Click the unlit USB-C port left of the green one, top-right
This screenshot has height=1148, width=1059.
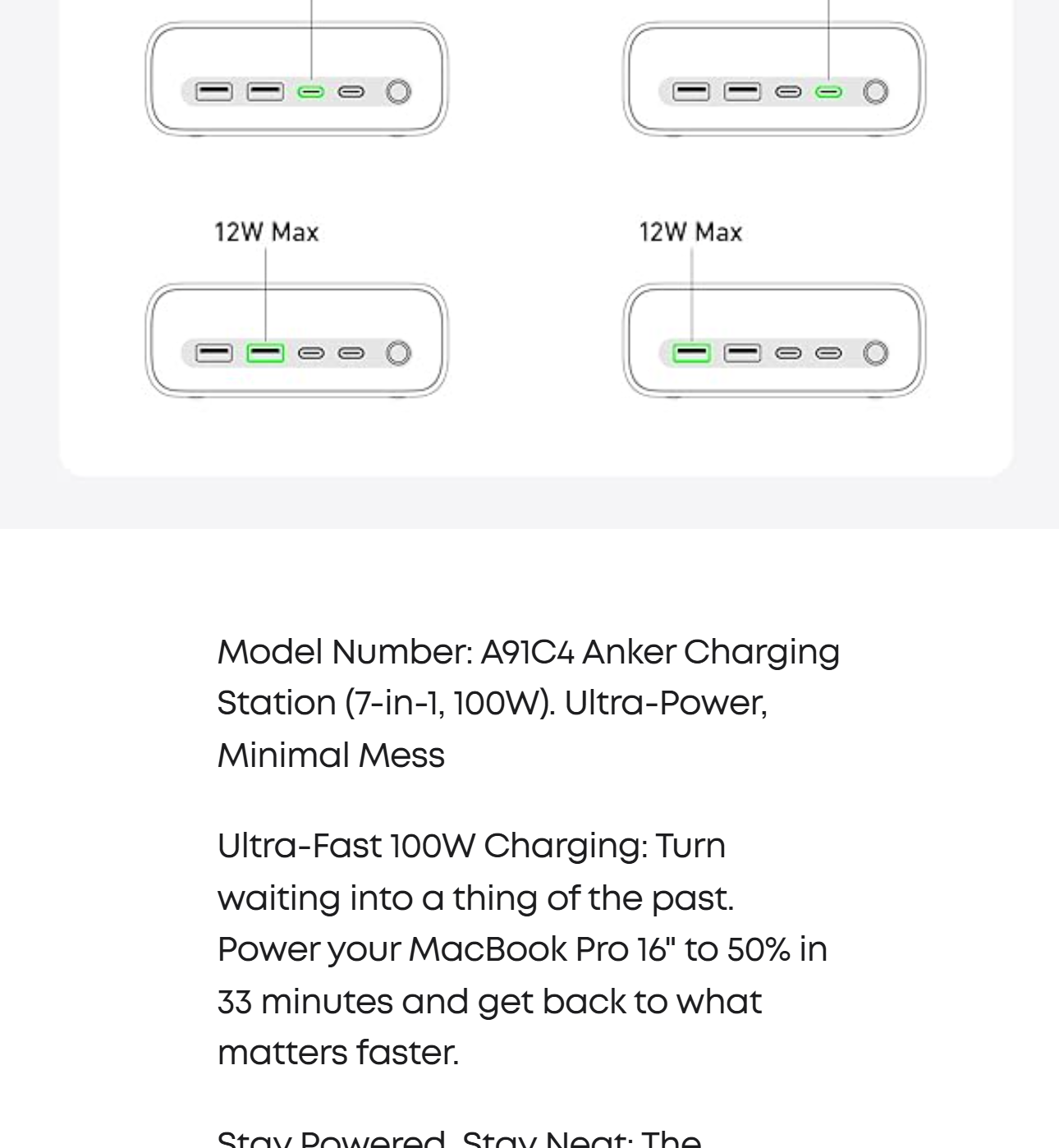[788, 92]
